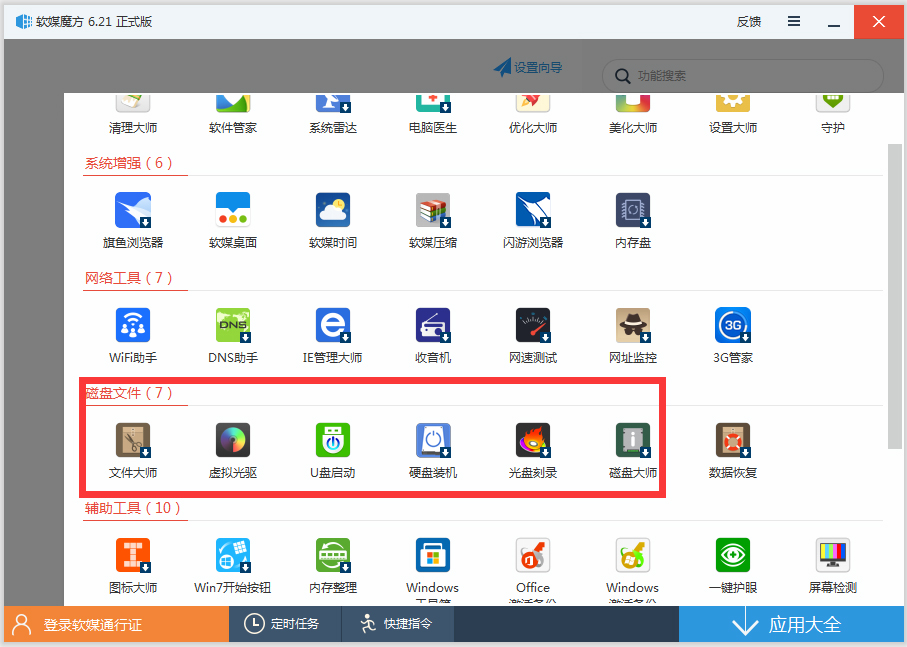Open the hamburger main menu
Viewport: 907px width, 647px height.
(794, 21)
